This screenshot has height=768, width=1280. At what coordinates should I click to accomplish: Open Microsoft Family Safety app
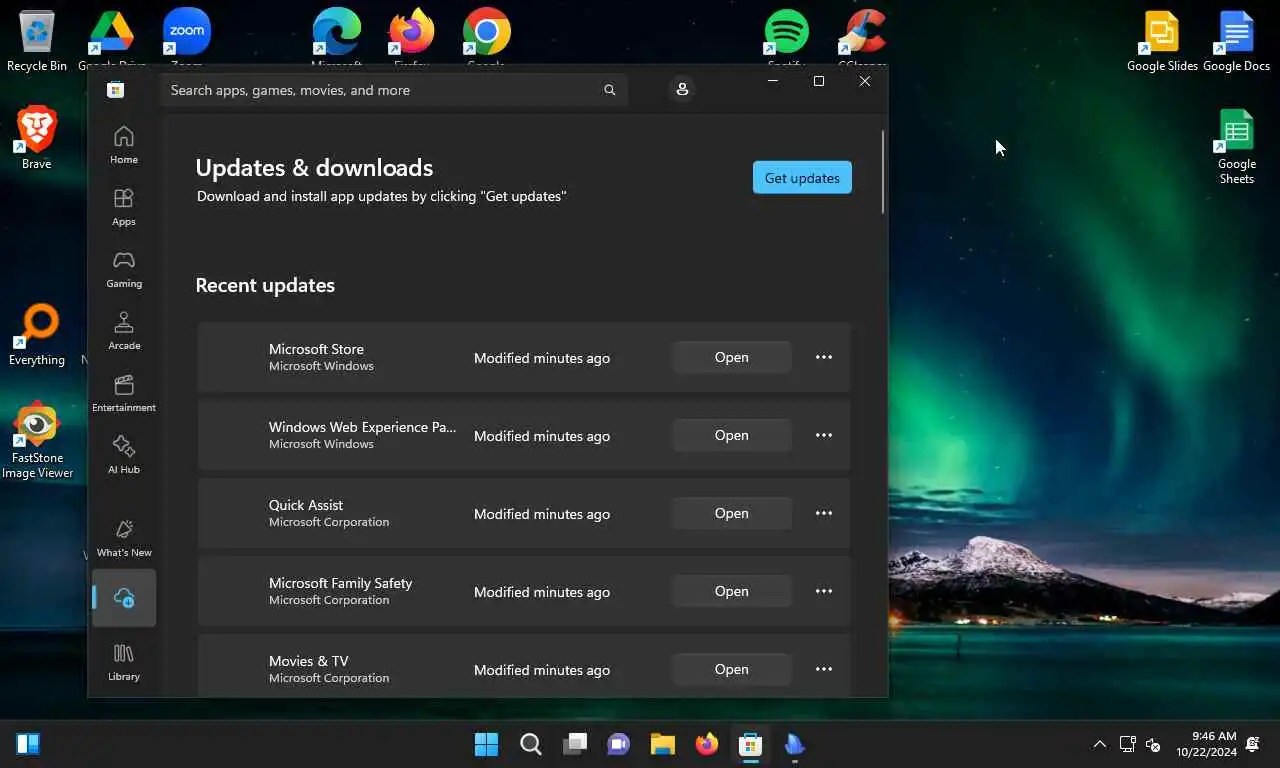[732, 591]
